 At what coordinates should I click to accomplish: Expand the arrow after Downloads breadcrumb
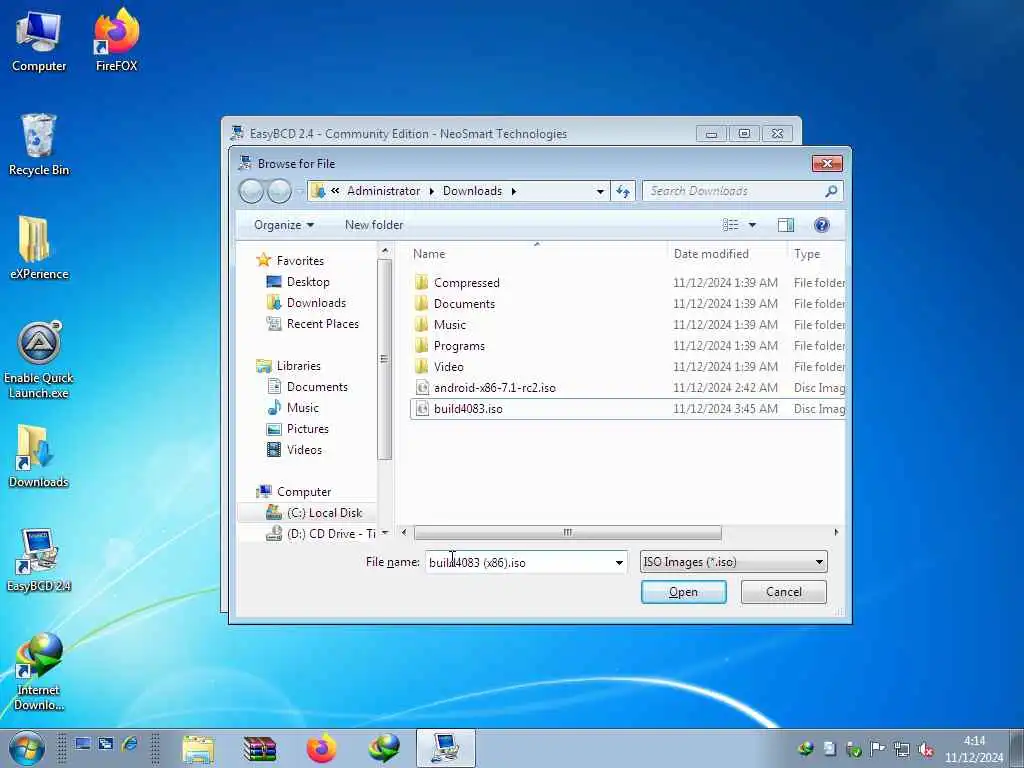pos(513,191)
